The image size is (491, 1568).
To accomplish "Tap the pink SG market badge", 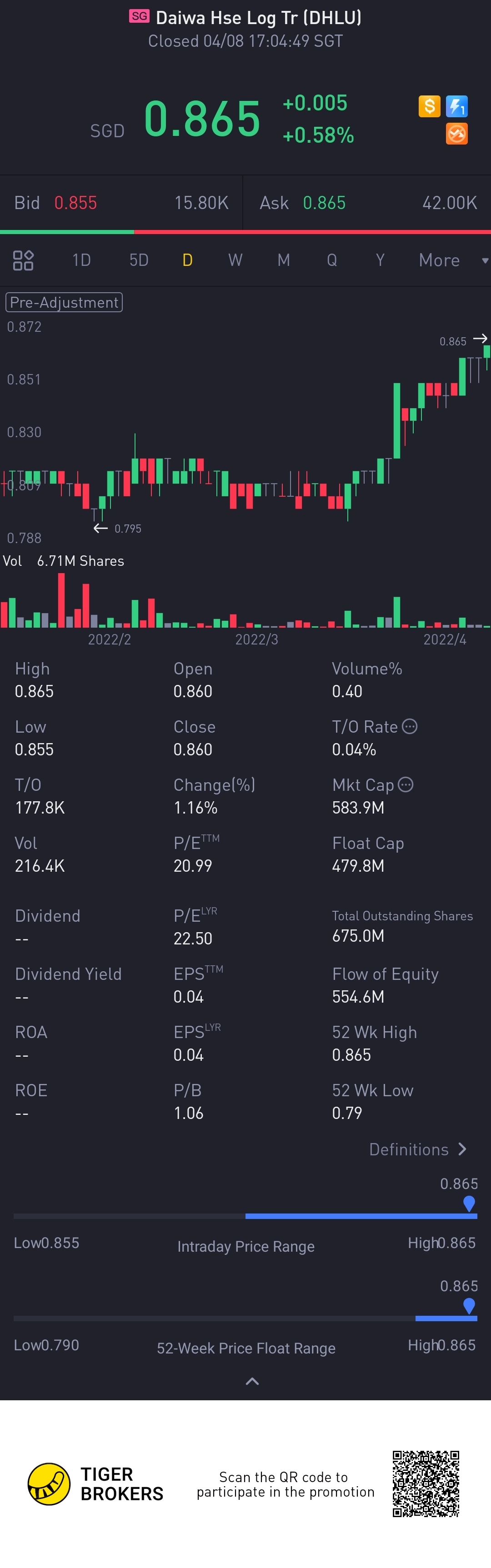I will [x=139, y=16].
